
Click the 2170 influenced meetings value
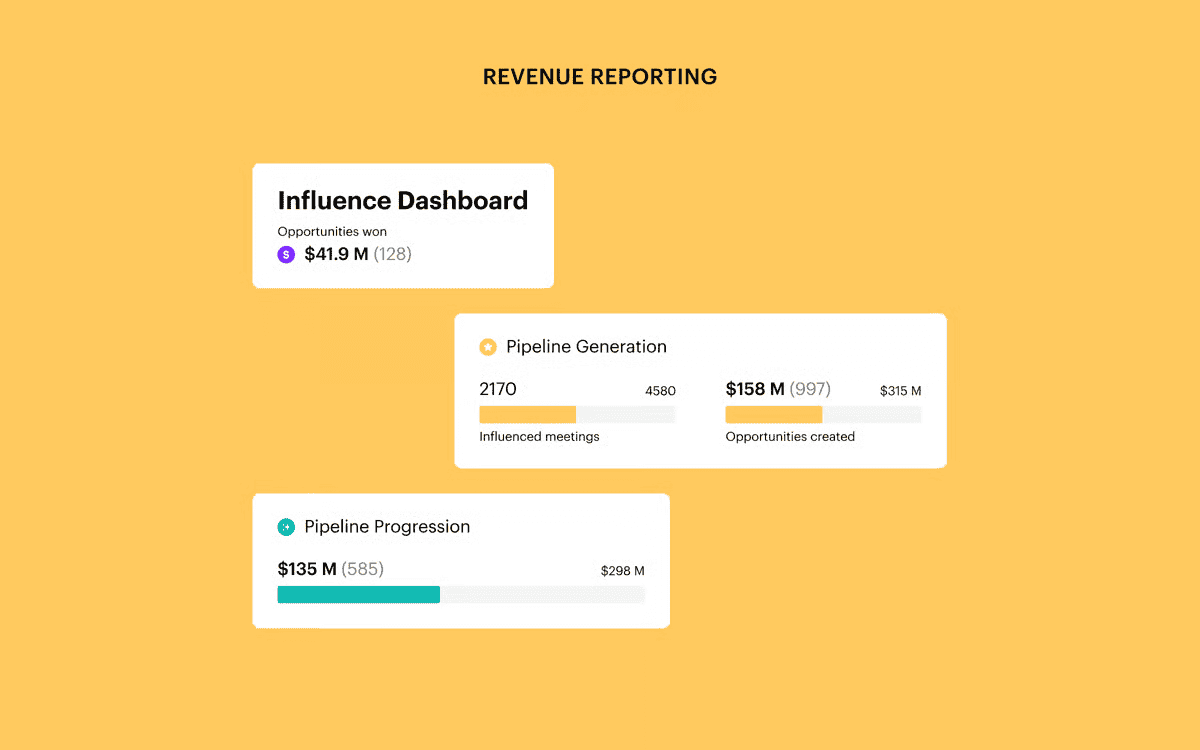[x=498, y=389]
